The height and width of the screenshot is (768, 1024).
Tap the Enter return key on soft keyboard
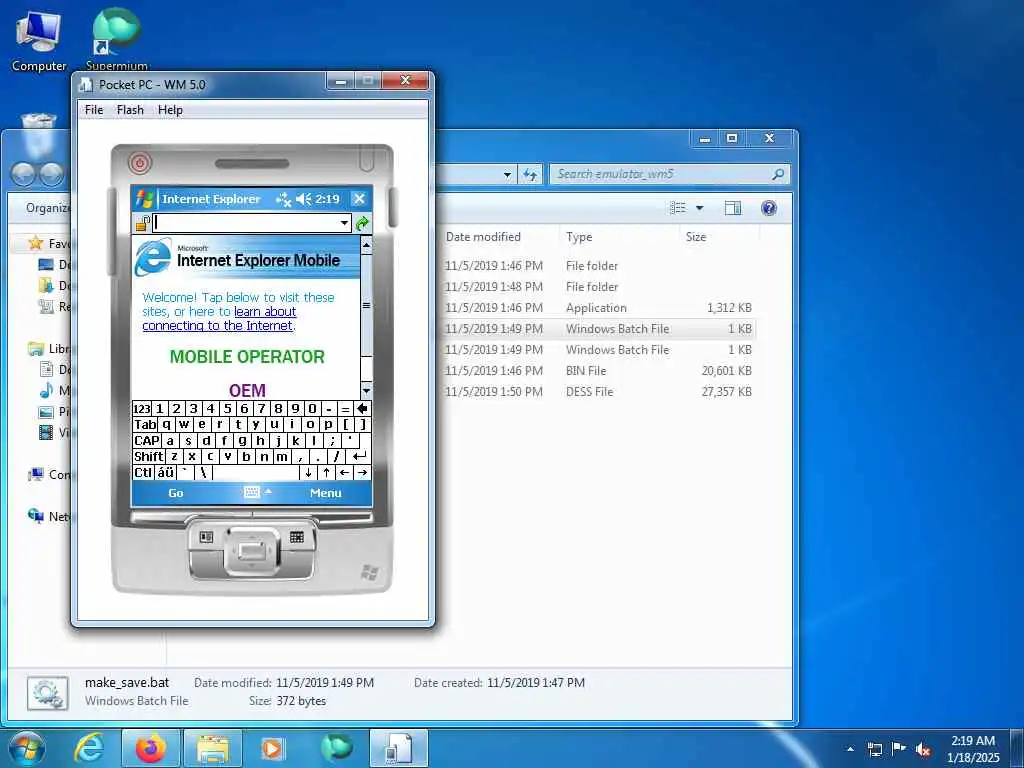click(359, 456)
